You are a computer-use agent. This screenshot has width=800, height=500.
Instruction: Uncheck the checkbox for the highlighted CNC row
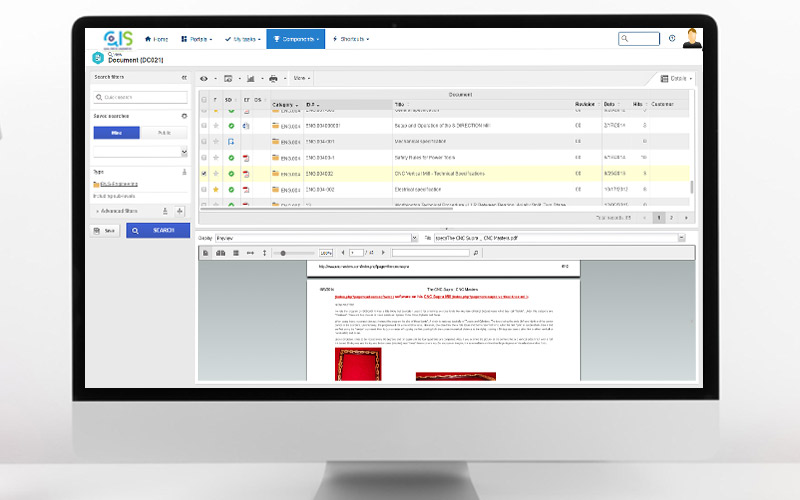point(204,173)
